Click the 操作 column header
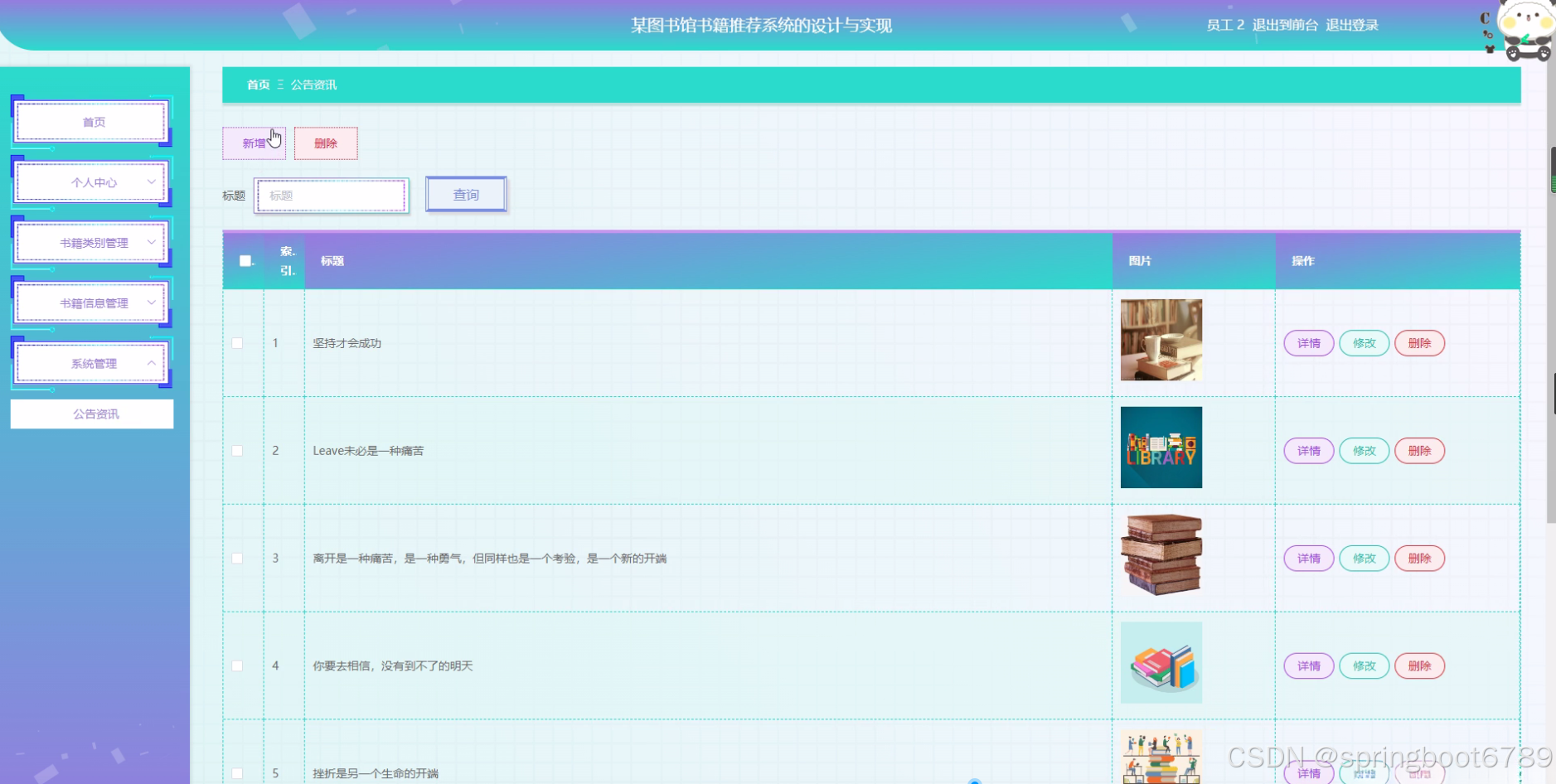 (x=1303, y=261)
